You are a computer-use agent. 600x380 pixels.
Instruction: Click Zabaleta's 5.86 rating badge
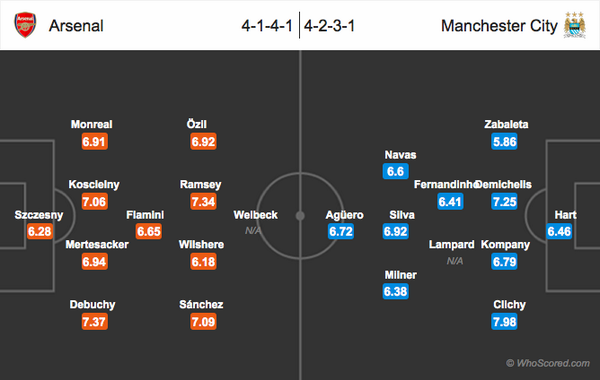504,142
